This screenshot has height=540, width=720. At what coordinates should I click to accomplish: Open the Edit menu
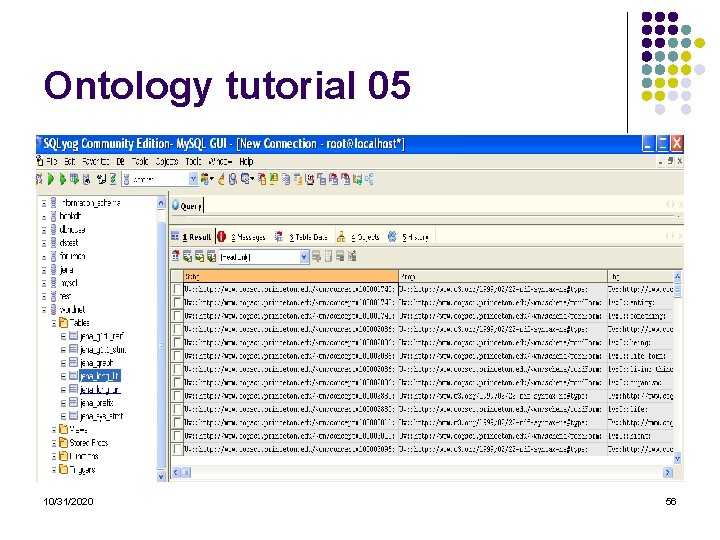[69, 161]
